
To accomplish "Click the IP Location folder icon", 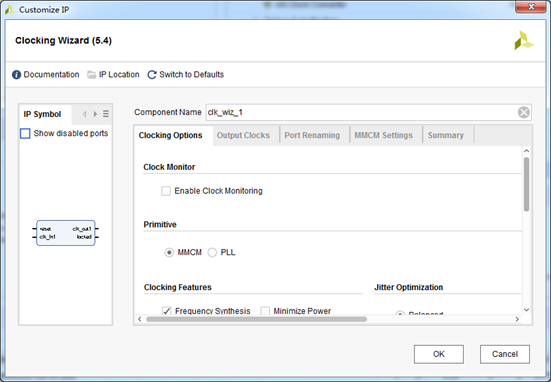I will pyautogui.click(x=92, y=75).
